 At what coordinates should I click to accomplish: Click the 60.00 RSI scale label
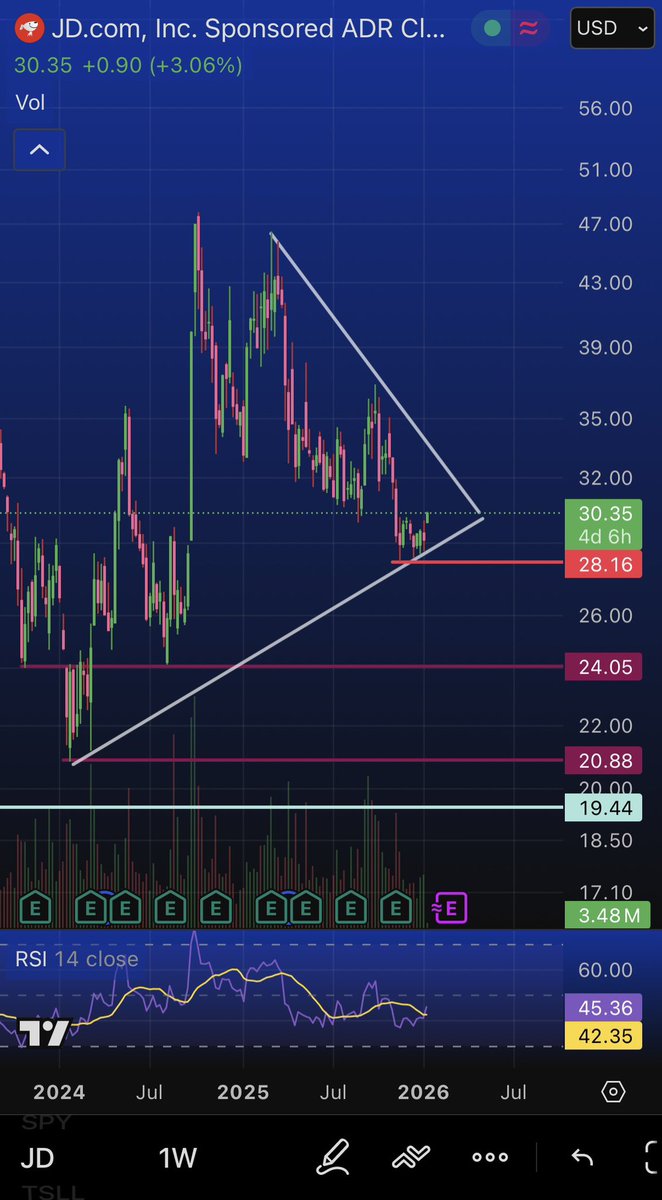[606, 970]
